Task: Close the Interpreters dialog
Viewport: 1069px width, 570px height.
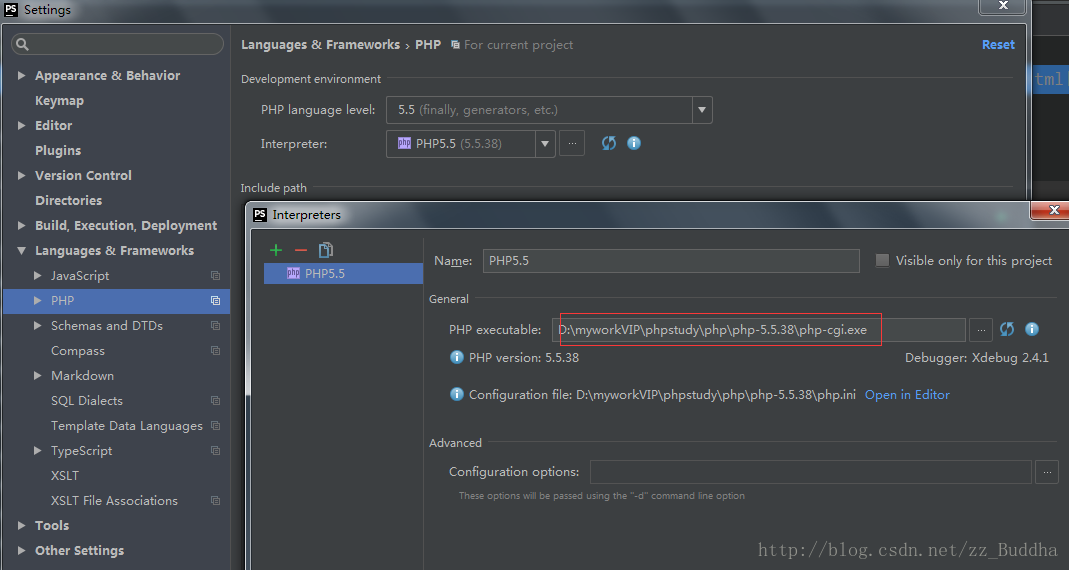Action: (x=1053, y=210)
